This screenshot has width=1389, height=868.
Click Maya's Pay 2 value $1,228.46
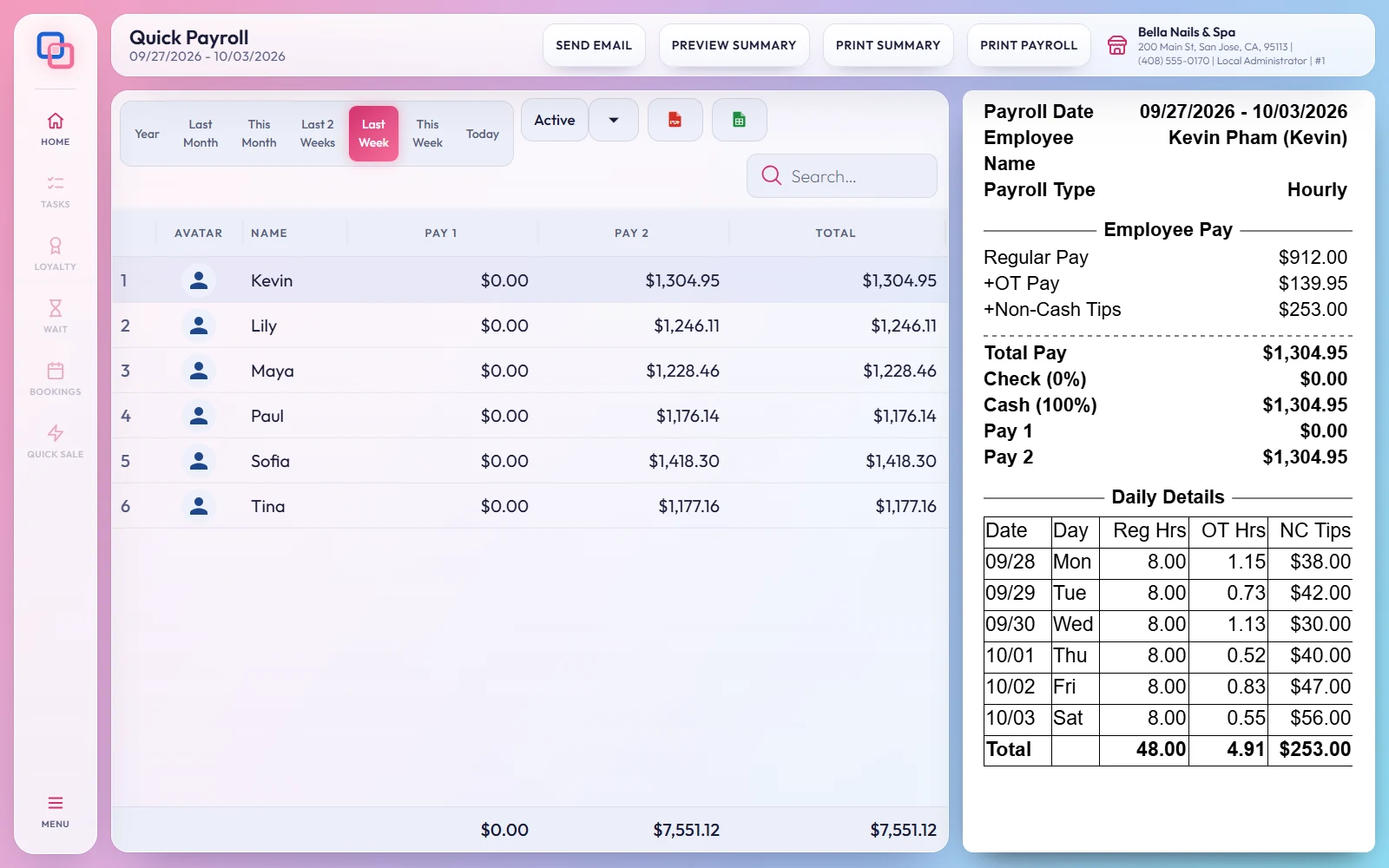pyautogui.click(x=682, y=371)
